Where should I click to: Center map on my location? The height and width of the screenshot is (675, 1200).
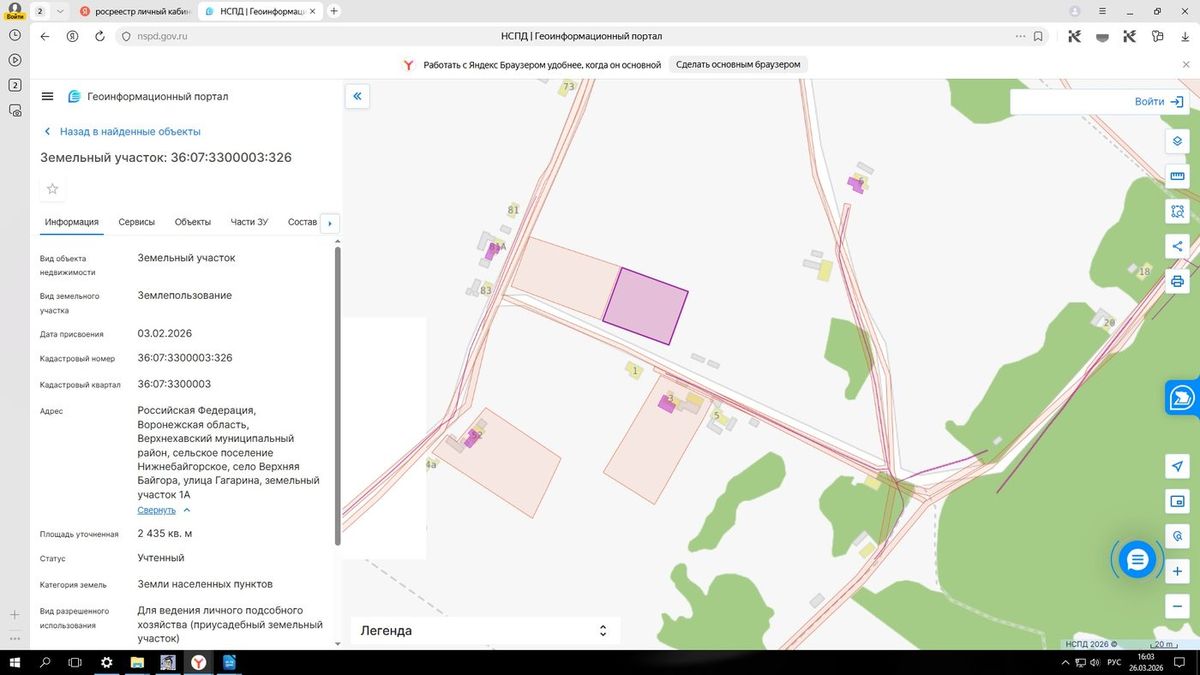pos(1177,466)
